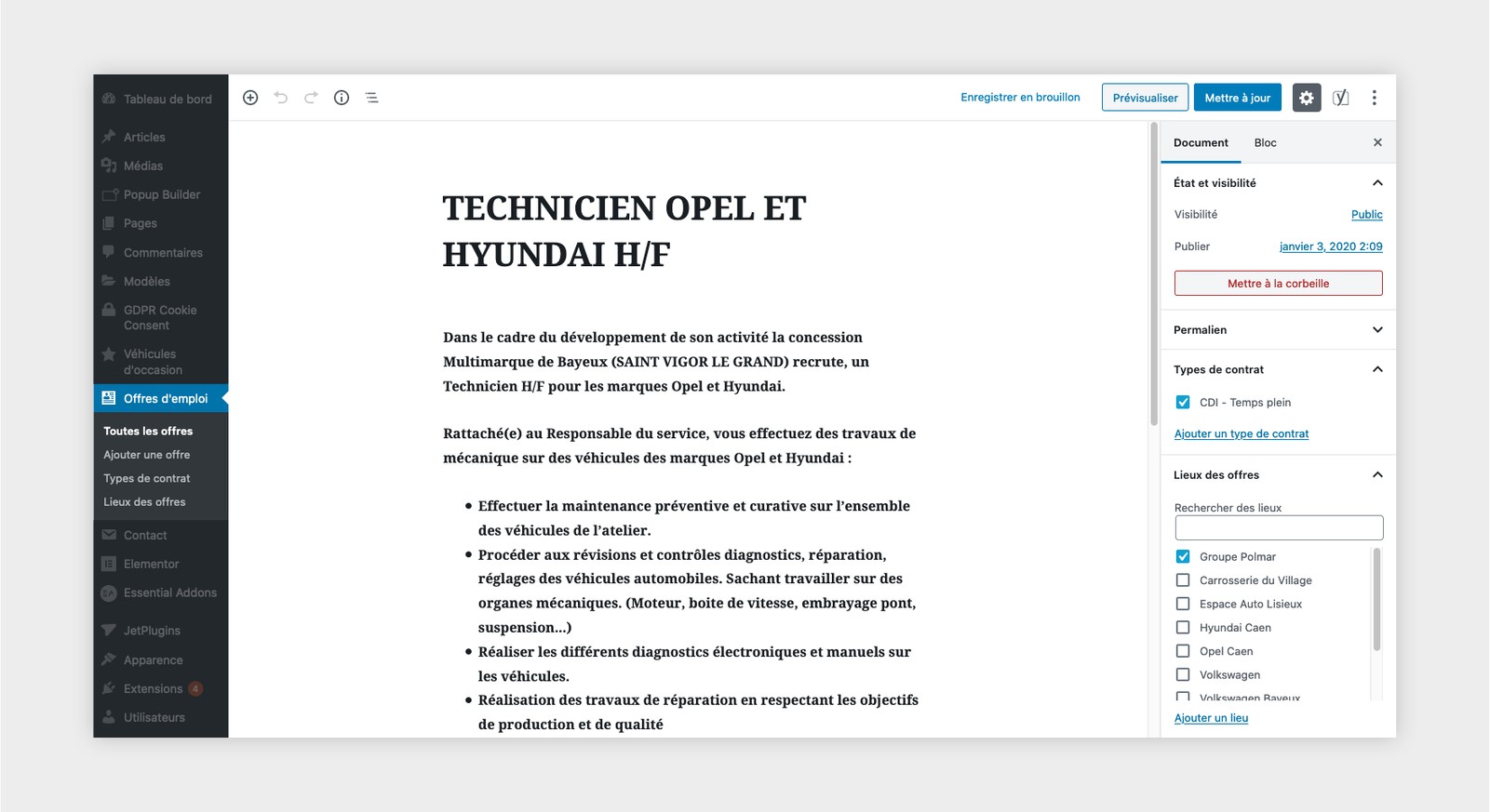Open the block navigation list icon
The image size is (1490, 812).
click(371, 98)
